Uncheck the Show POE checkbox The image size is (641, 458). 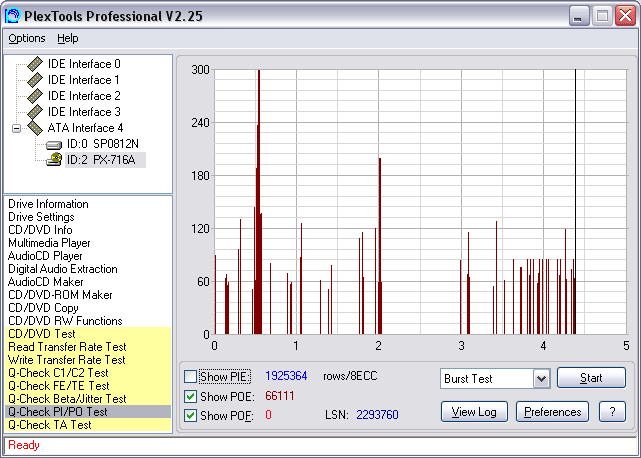[x=190, y=396]
